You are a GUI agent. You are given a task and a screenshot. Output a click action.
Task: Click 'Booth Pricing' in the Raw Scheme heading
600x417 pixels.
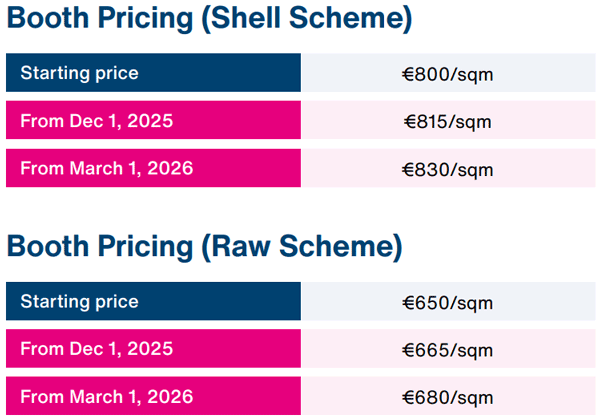(x=98, y=246)
